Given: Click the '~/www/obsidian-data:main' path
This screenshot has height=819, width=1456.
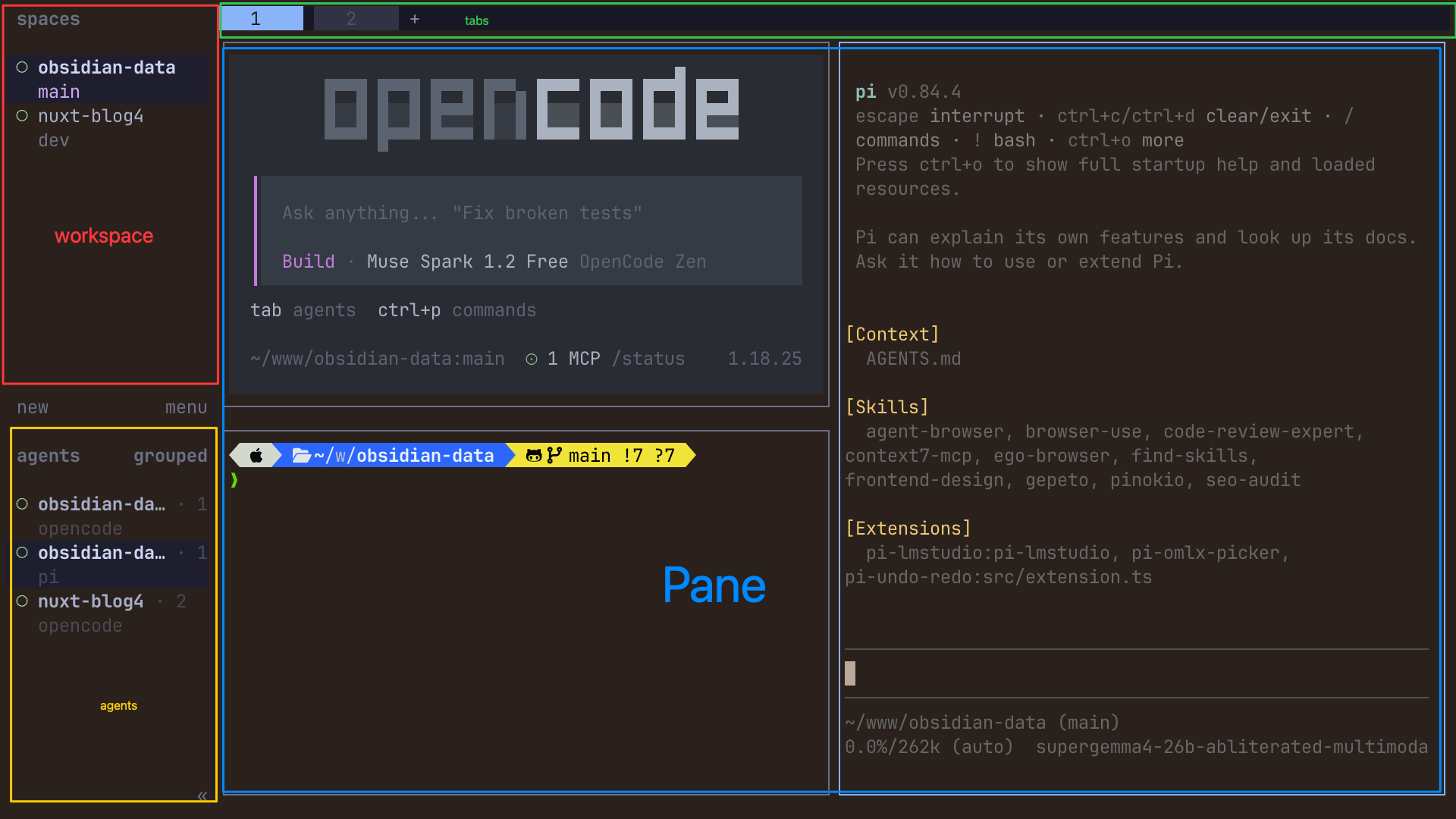Looking at the screenshot, I should pos(378,359).
